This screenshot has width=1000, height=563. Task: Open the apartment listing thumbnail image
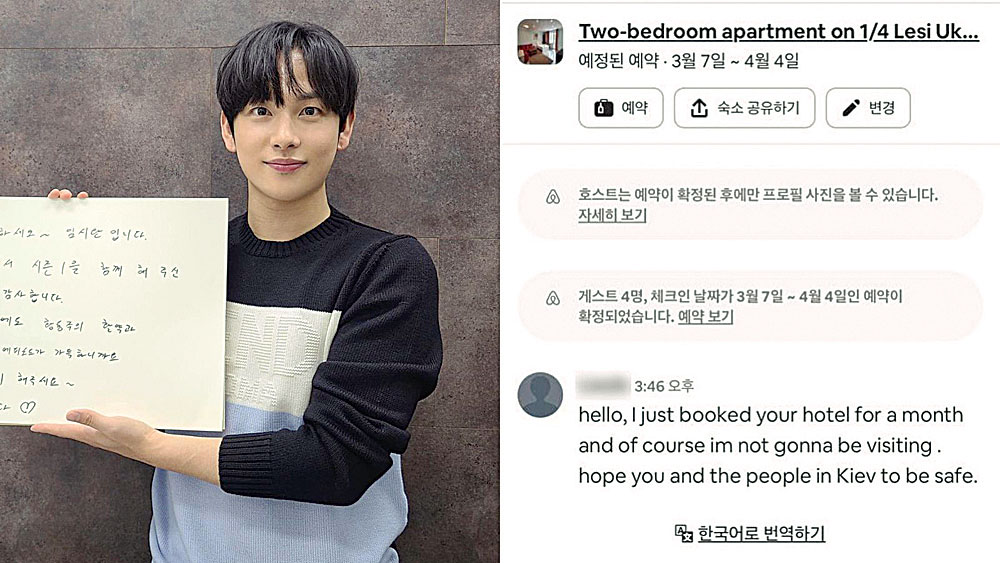(x=540, y=42)
